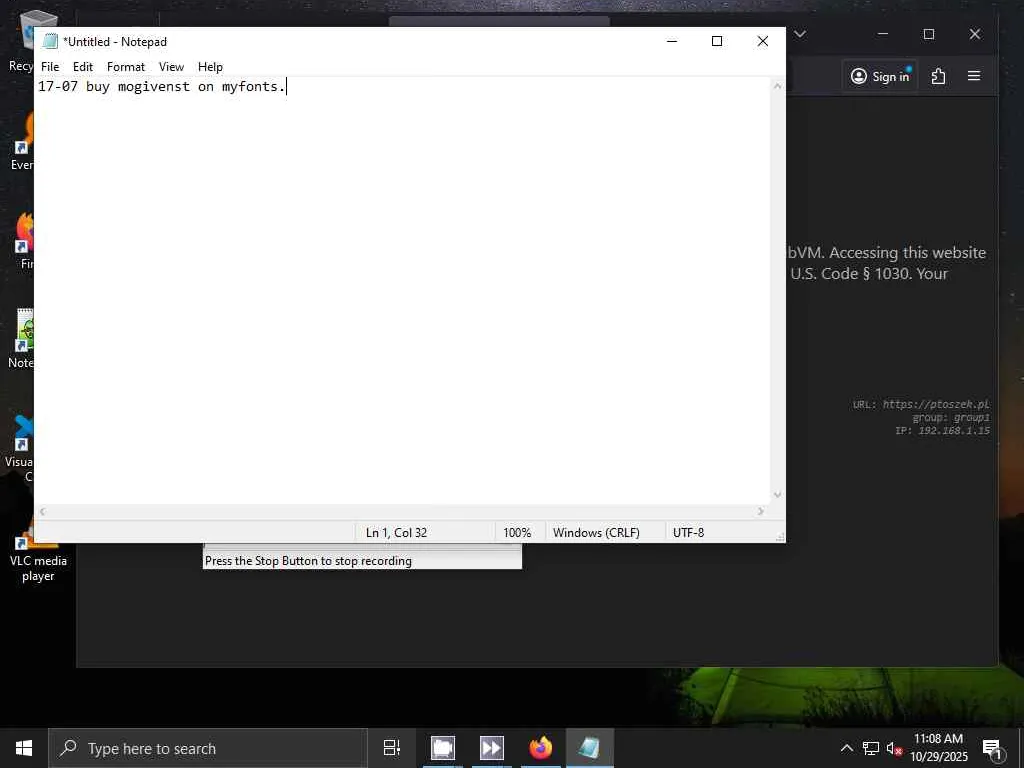Viewport: 1024px width, 768px height.
Task: Select the Firefox desktop shortcut
Action: click(x=25, y=242)
